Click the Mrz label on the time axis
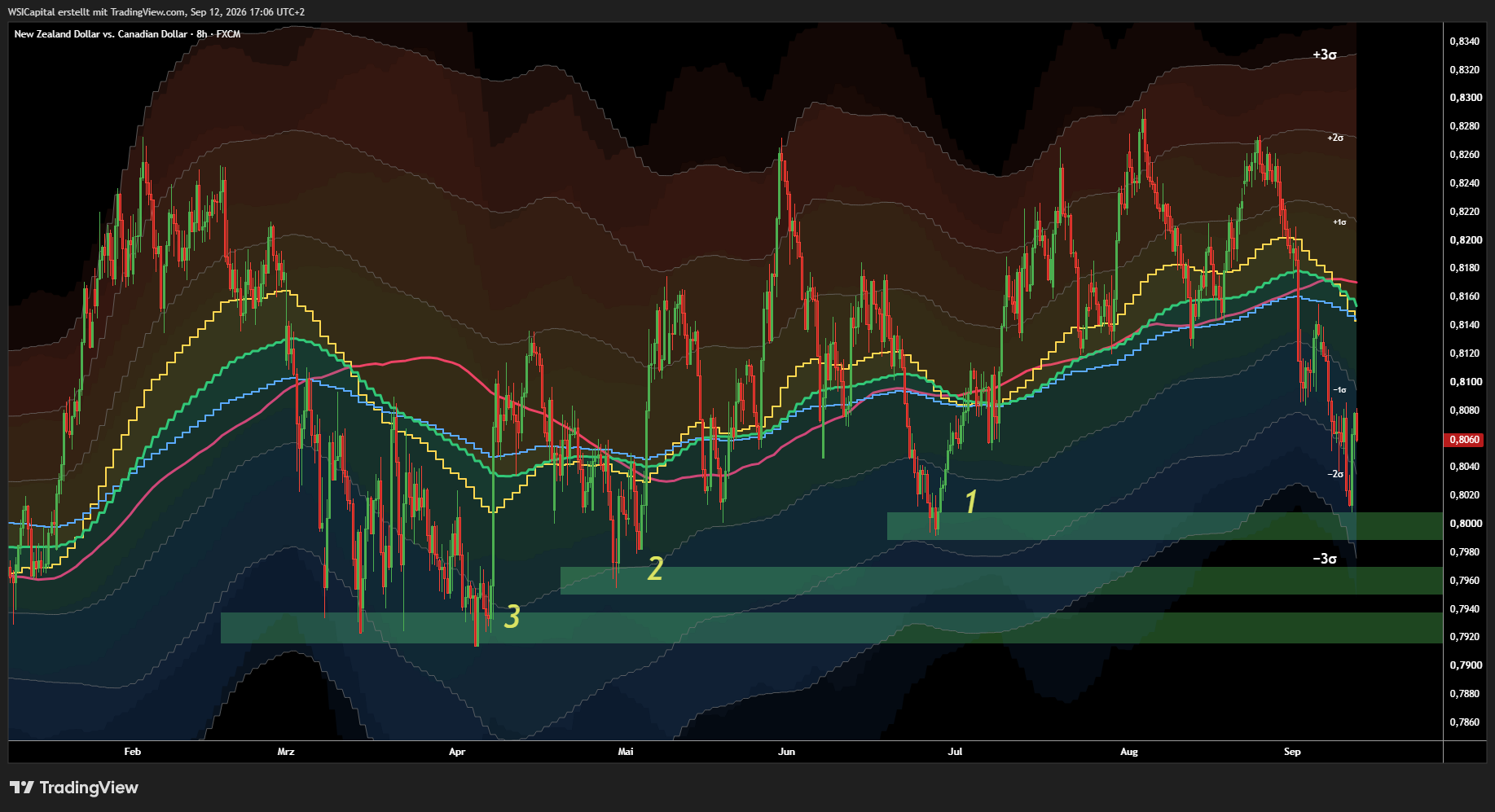1495x812 pixels. (x=286, y=752)
